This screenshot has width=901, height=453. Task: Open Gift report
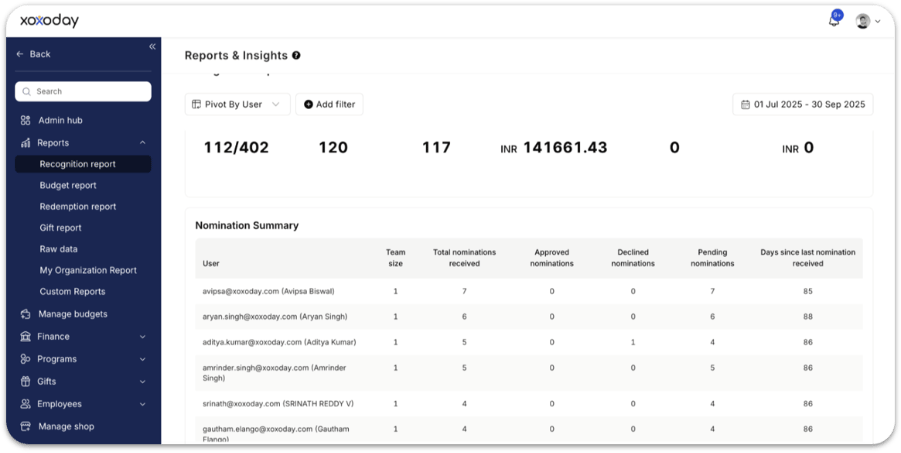tap(60, 228)
